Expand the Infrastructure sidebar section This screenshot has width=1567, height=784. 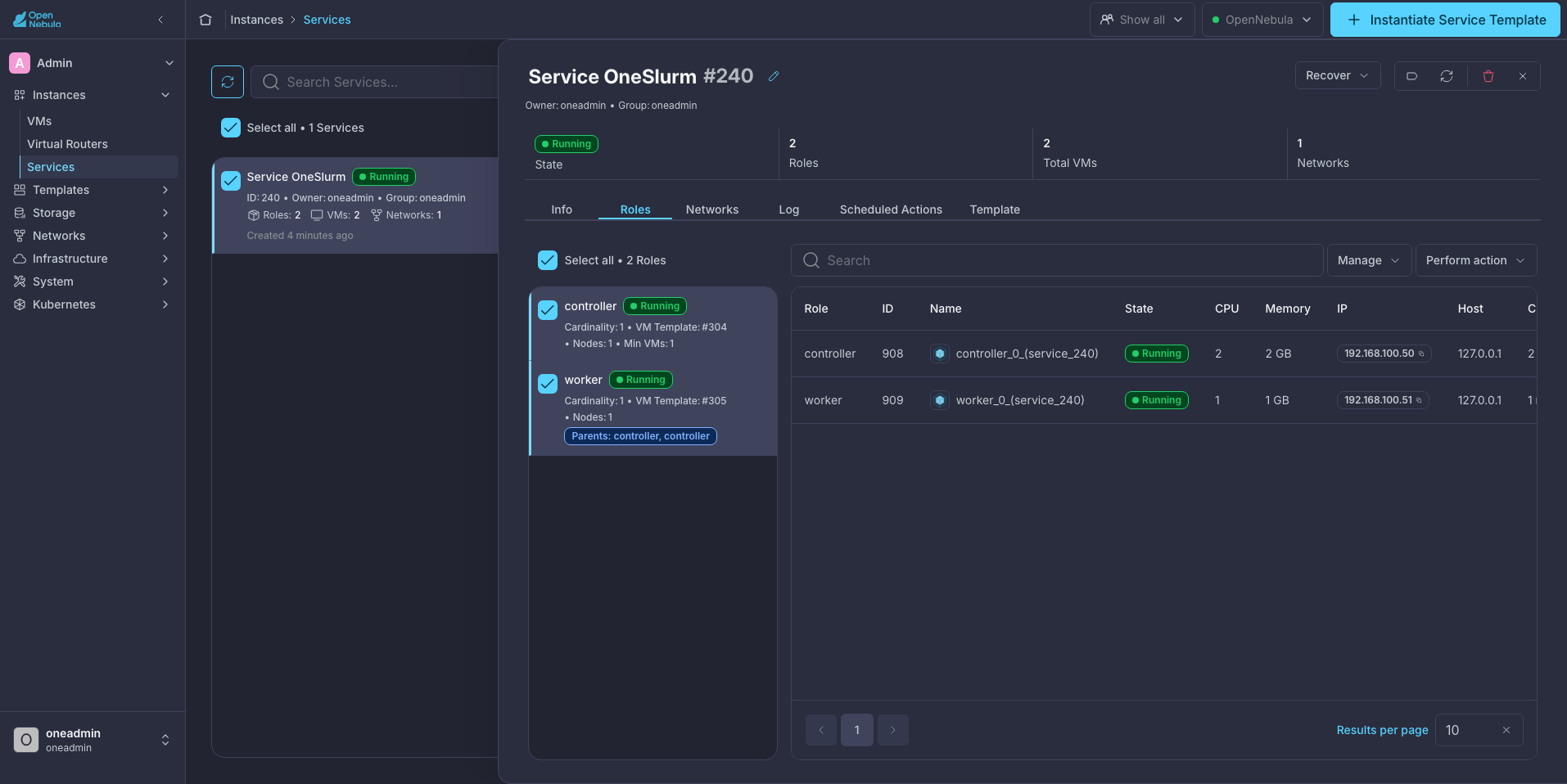93,259
